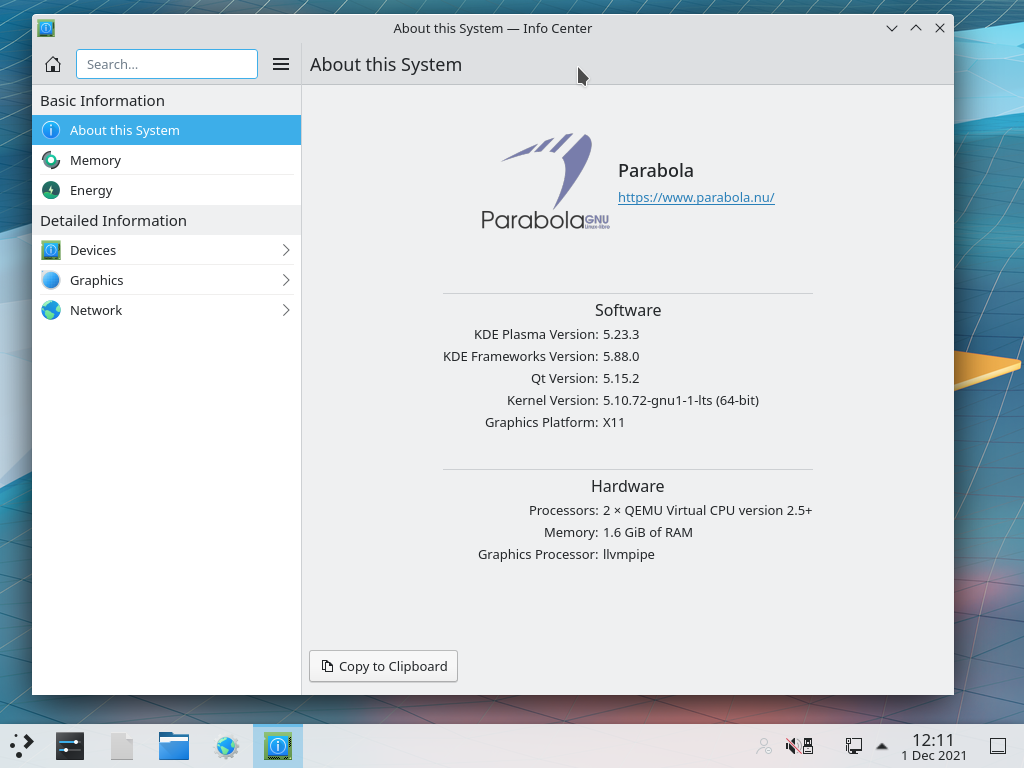Click the Energy lightning icon

point(51,190)
